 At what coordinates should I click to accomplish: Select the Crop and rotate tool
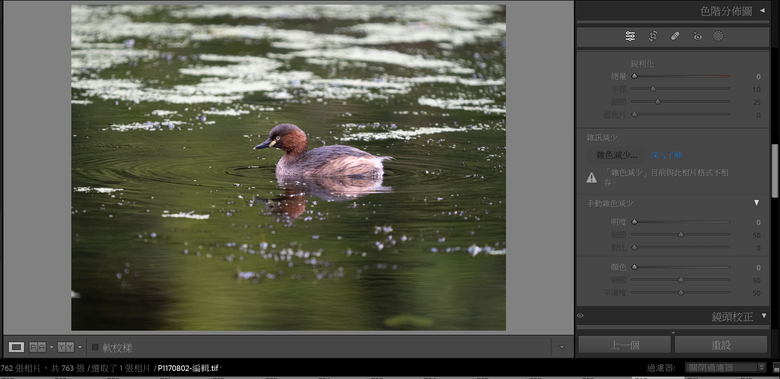coord(653,36)
